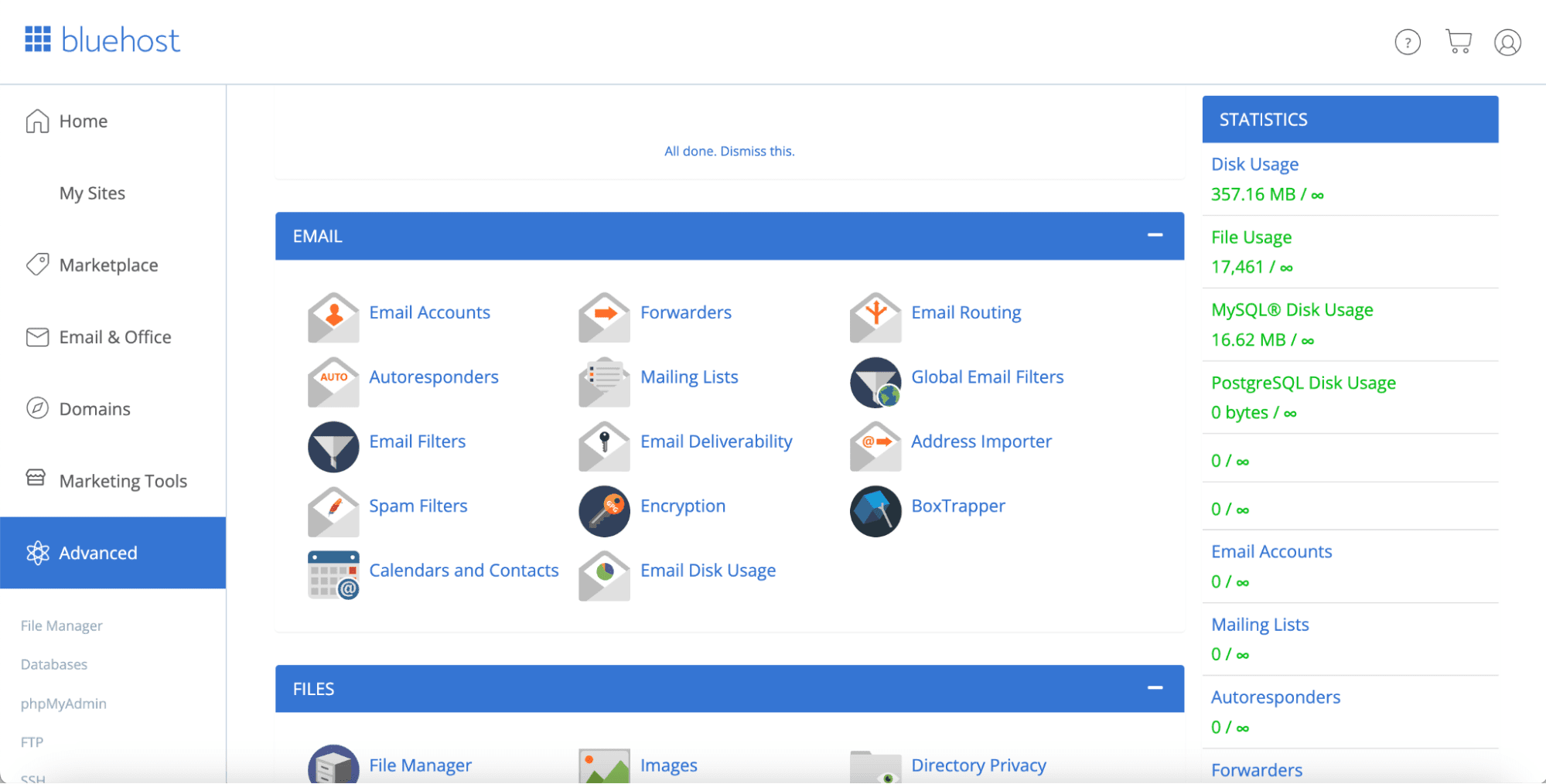This screenshot has height=784, width=1546.
Task: Open the Address Importer icon
Action: pyautogui.click(x=875, y=447)
